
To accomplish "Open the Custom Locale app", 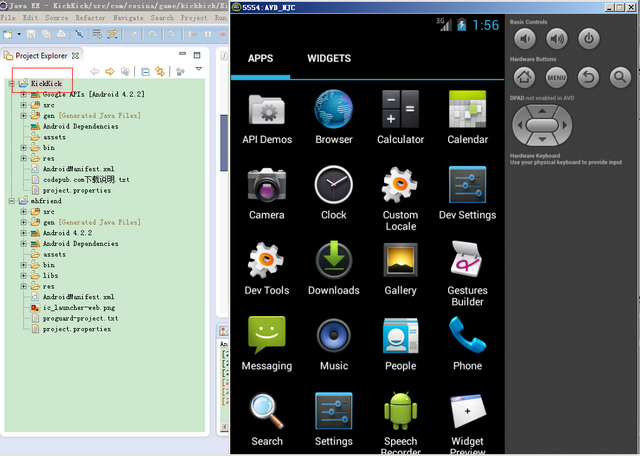I will pos(400,199).
